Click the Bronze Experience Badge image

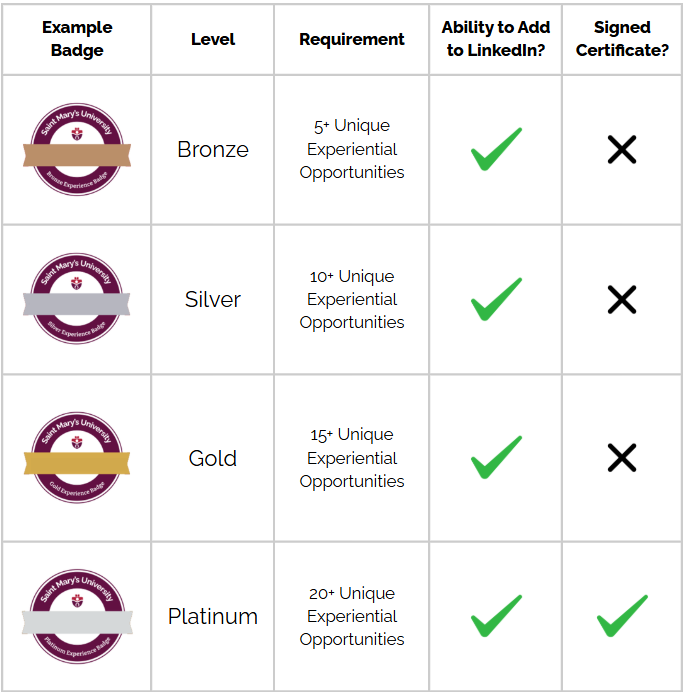point(77,150)
